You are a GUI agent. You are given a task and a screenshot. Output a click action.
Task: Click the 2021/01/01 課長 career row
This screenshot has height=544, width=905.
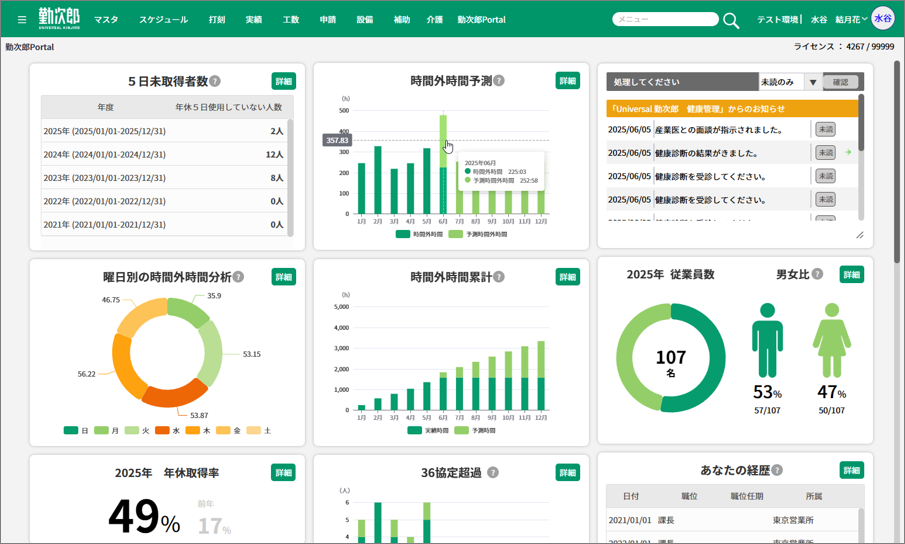732,520
